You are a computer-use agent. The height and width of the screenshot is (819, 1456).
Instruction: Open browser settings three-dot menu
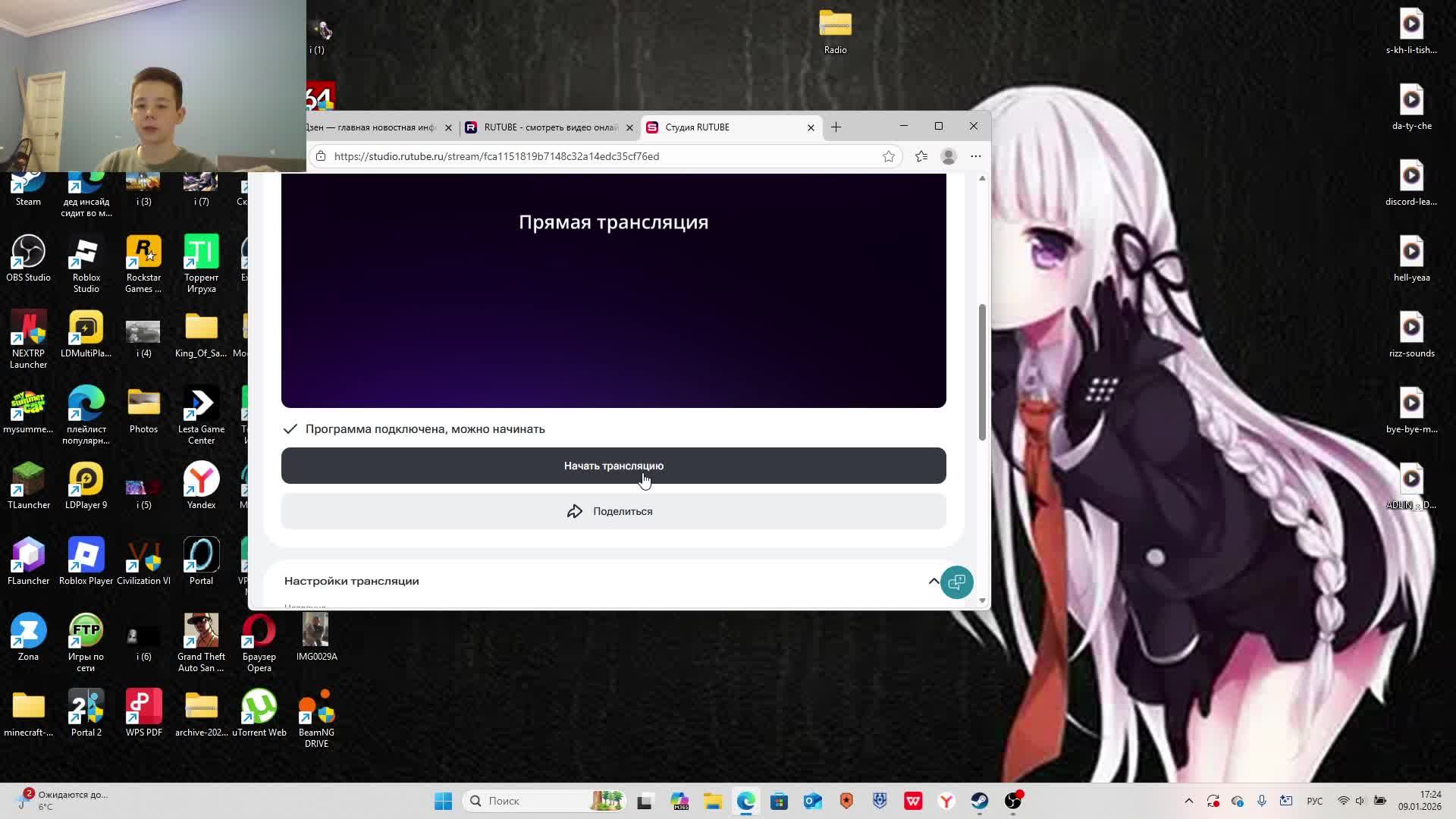click(976, 156)
